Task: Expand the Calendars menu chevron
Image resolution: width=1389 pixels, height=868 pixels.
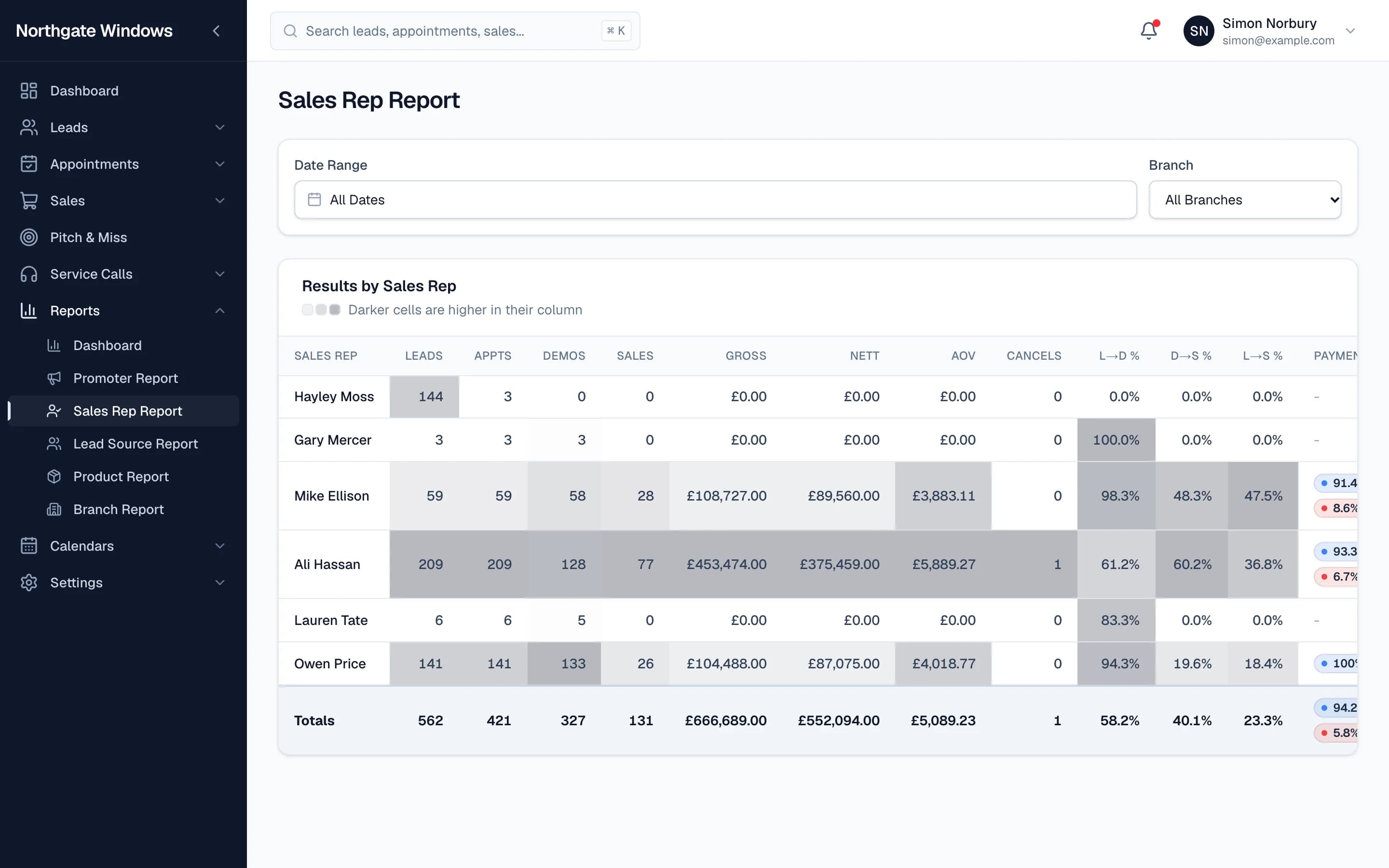Action: (x=220, y=546)
